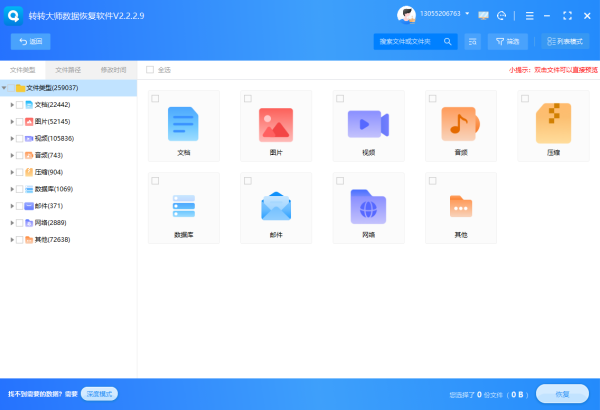Open the 文档 documents category icon
This screenshot has width=600, height=410.
pos(183,123)
